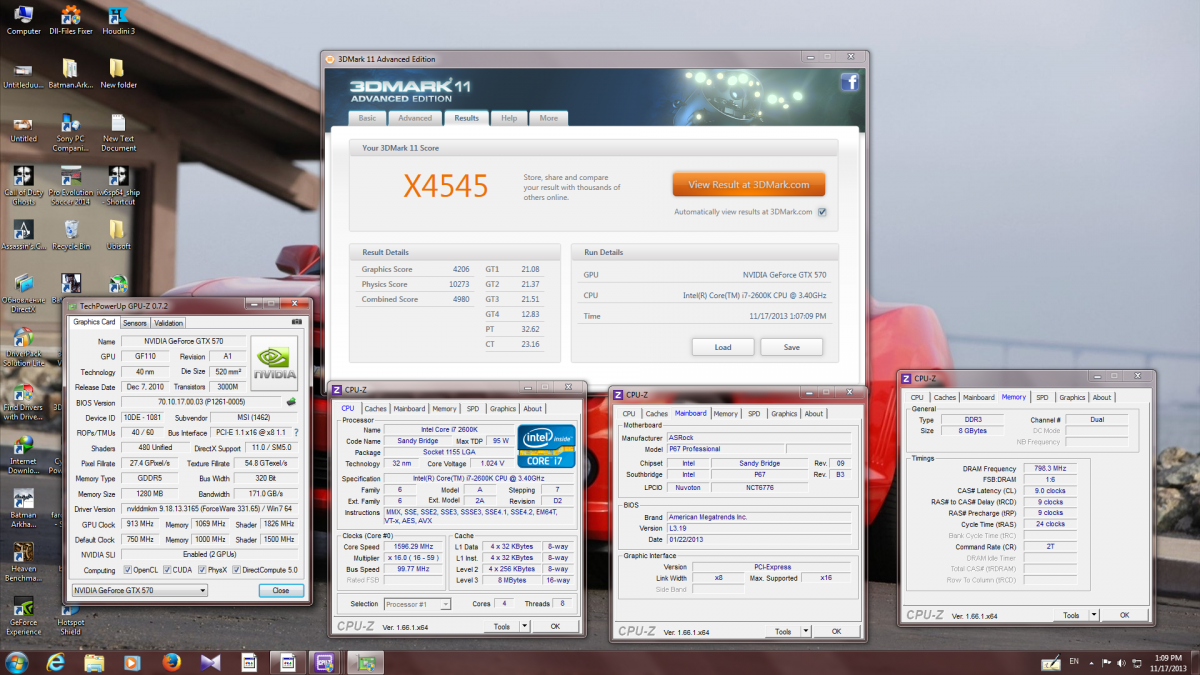
Task: Toggle the DirectCompute 5.0 checkbox
Action: pos(236,570)
